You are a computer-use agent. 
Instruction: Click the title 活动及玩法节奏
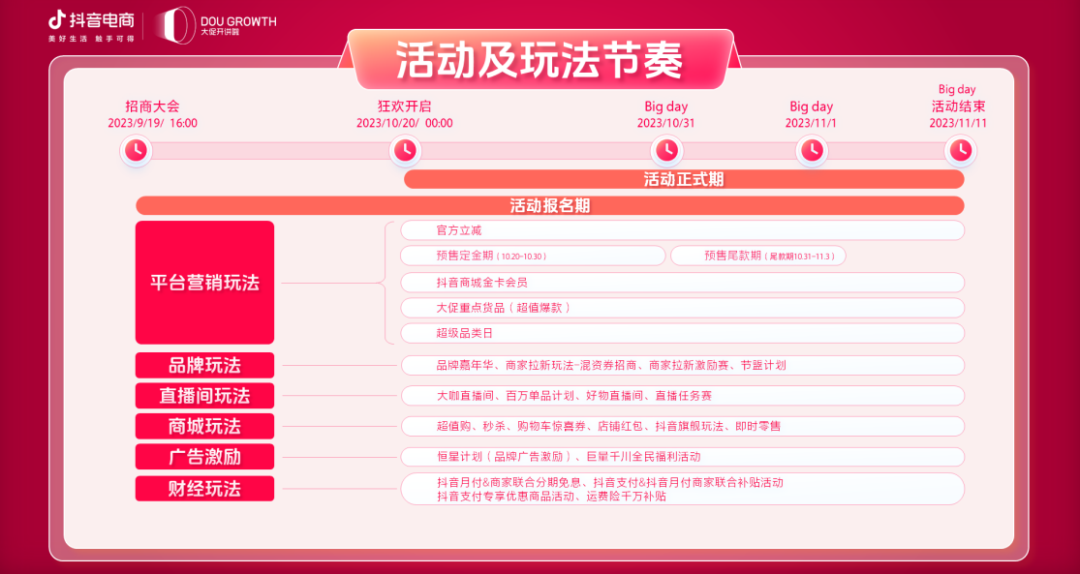point(539,61)
